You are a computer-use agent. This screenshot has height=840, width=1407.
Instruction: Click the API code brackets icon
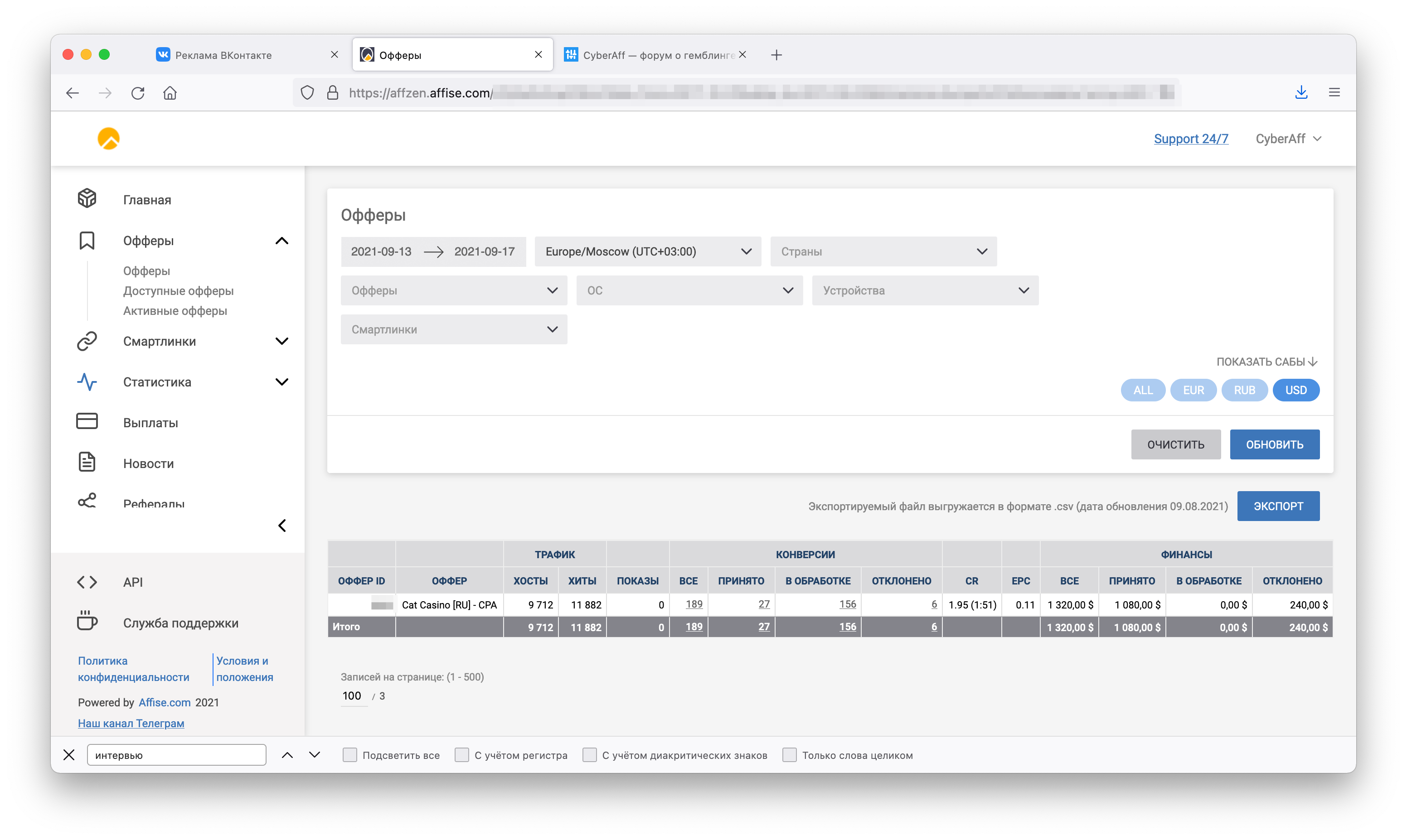point(87,582)
